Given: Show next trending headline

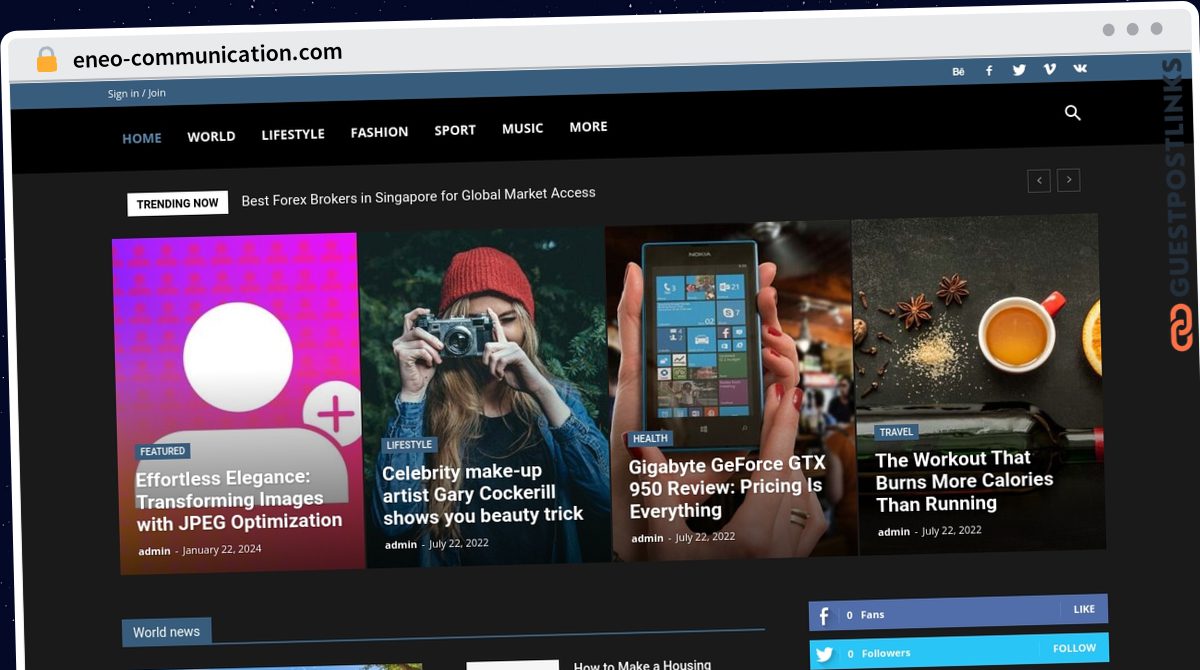Looking at the screenshot, I should point(1069,180).
